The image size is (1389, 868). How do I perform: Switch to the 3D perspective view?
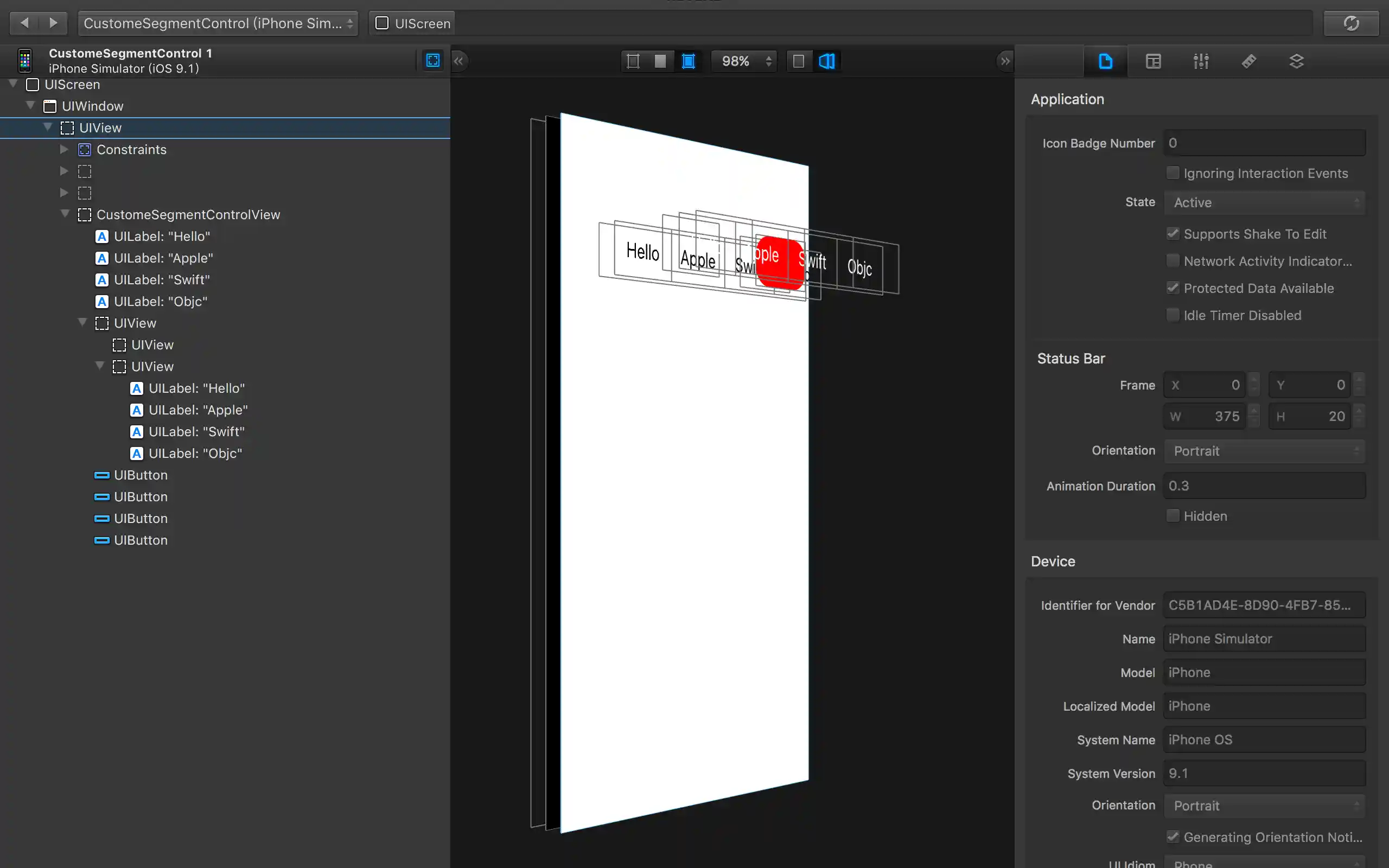point(826,61)
